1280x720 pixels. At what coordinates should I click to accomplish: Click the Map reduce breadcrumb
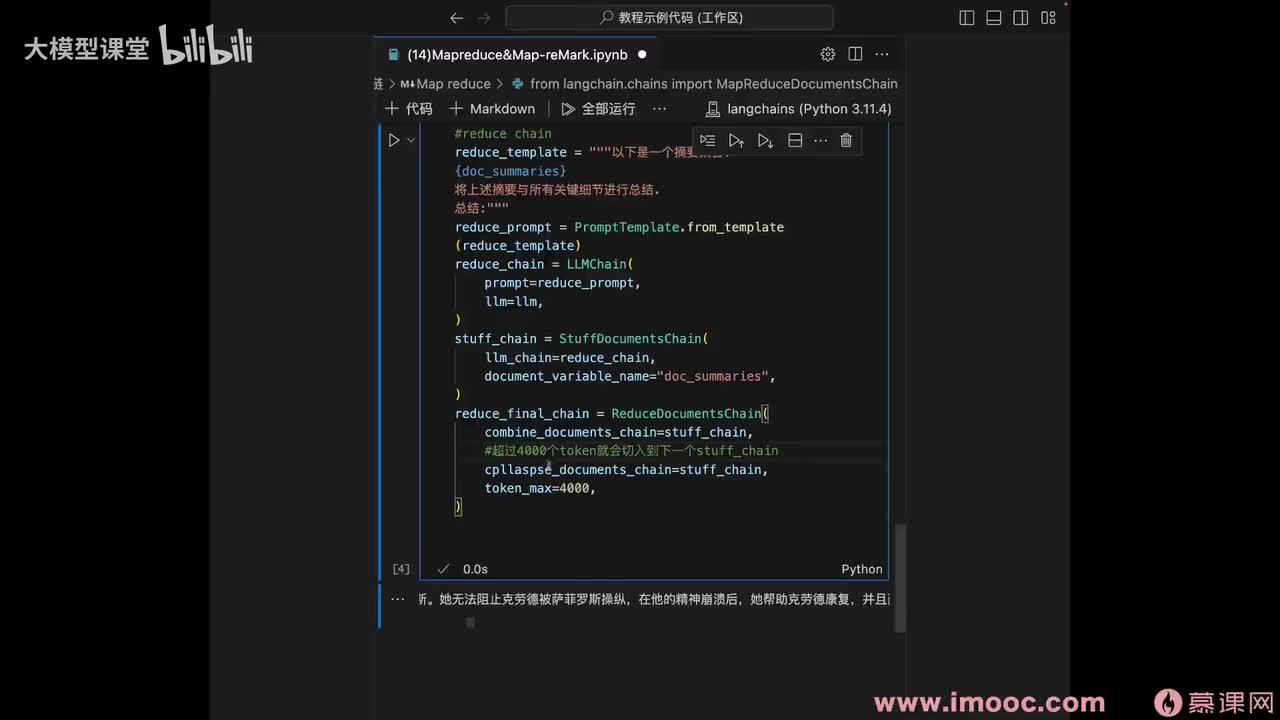[x=446, y=84]
